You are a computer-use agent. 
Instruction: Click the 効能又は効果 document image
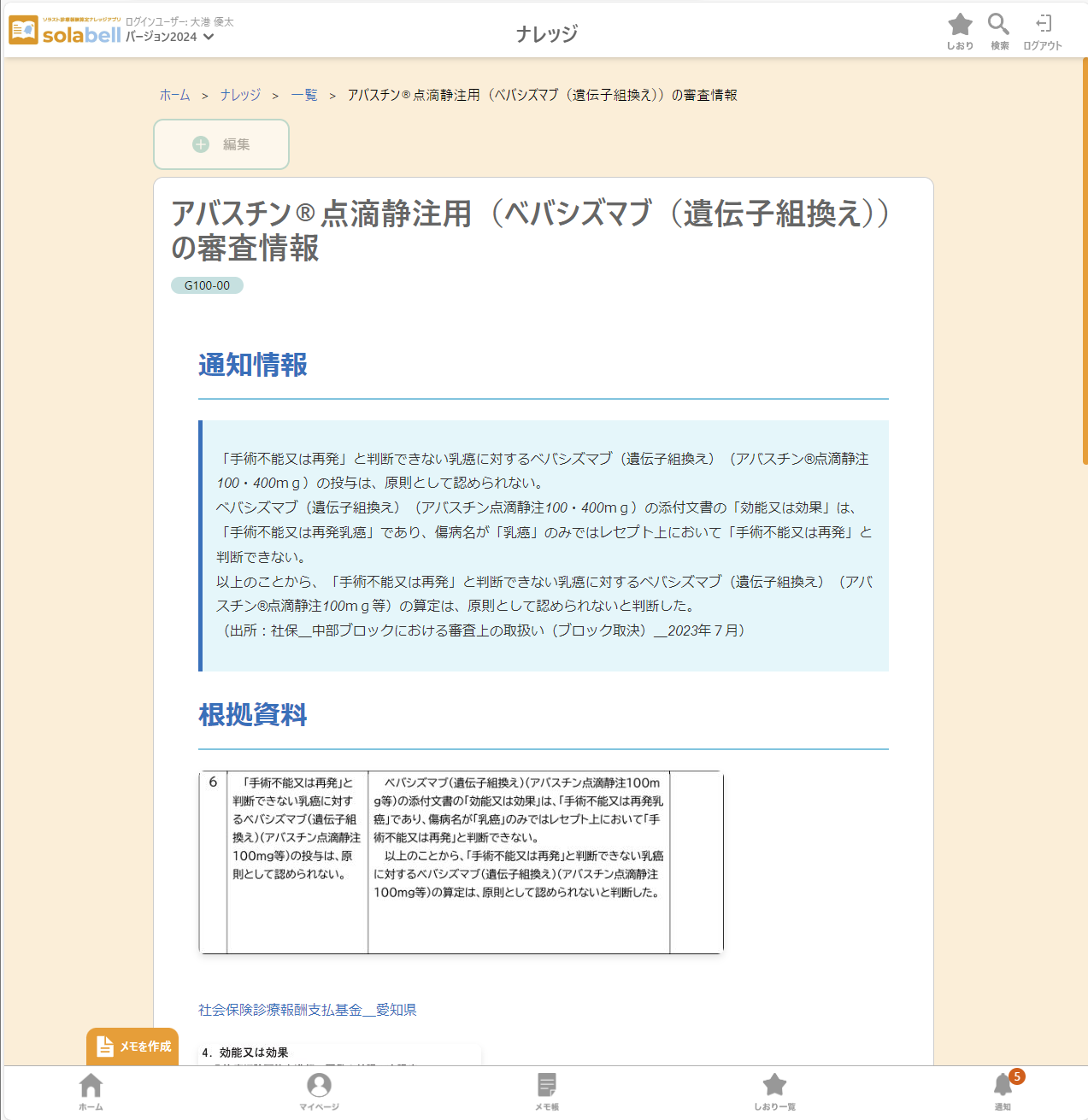[339, 1054]
